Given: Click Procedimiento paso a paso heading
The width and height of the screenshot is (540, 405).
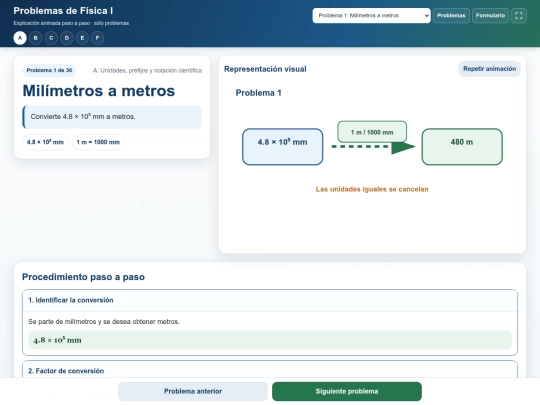Looking at the screenshot, I should click(83, 277).
